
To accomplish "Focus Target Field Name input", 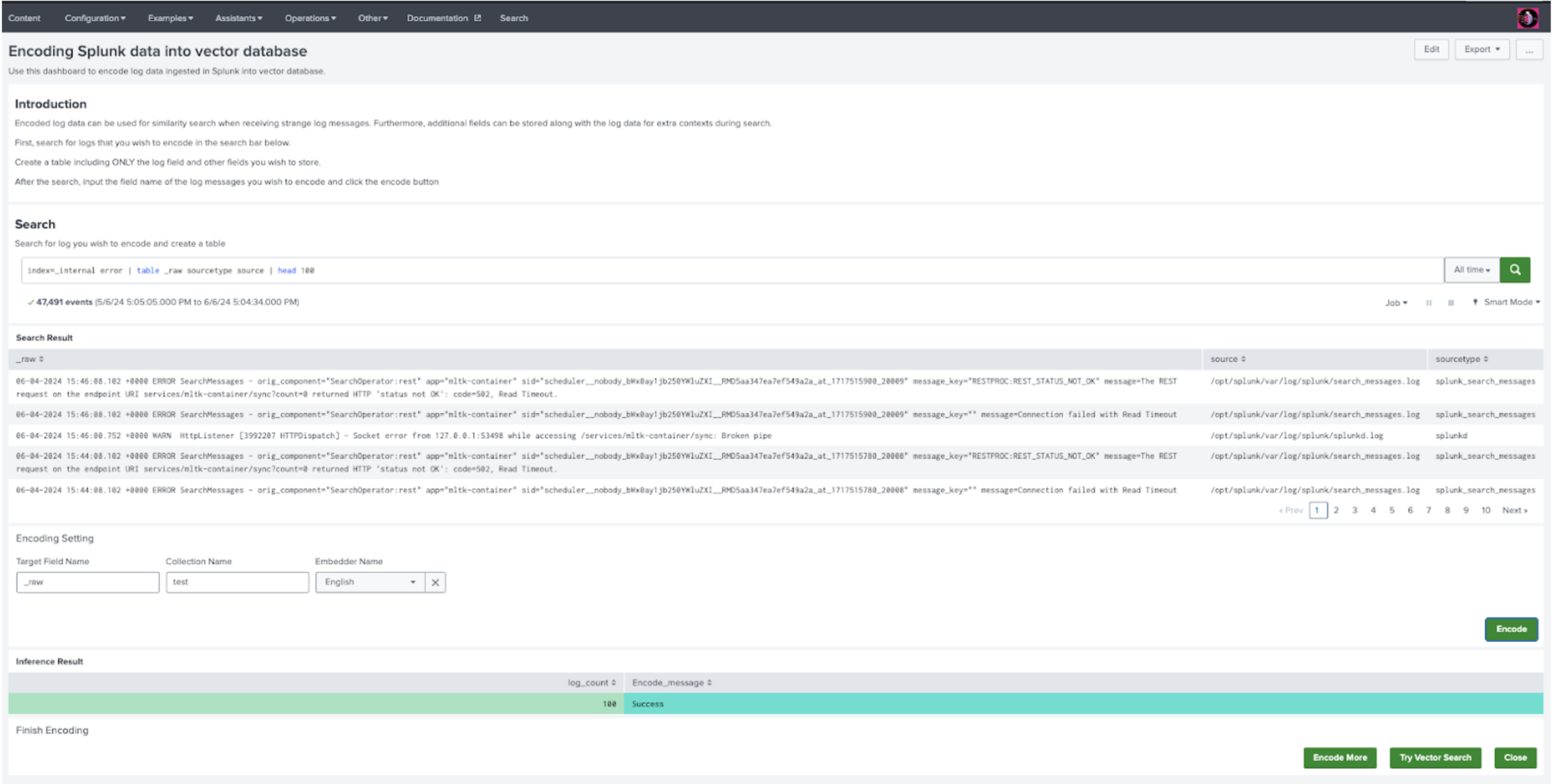I will click(x=88, y=583).
